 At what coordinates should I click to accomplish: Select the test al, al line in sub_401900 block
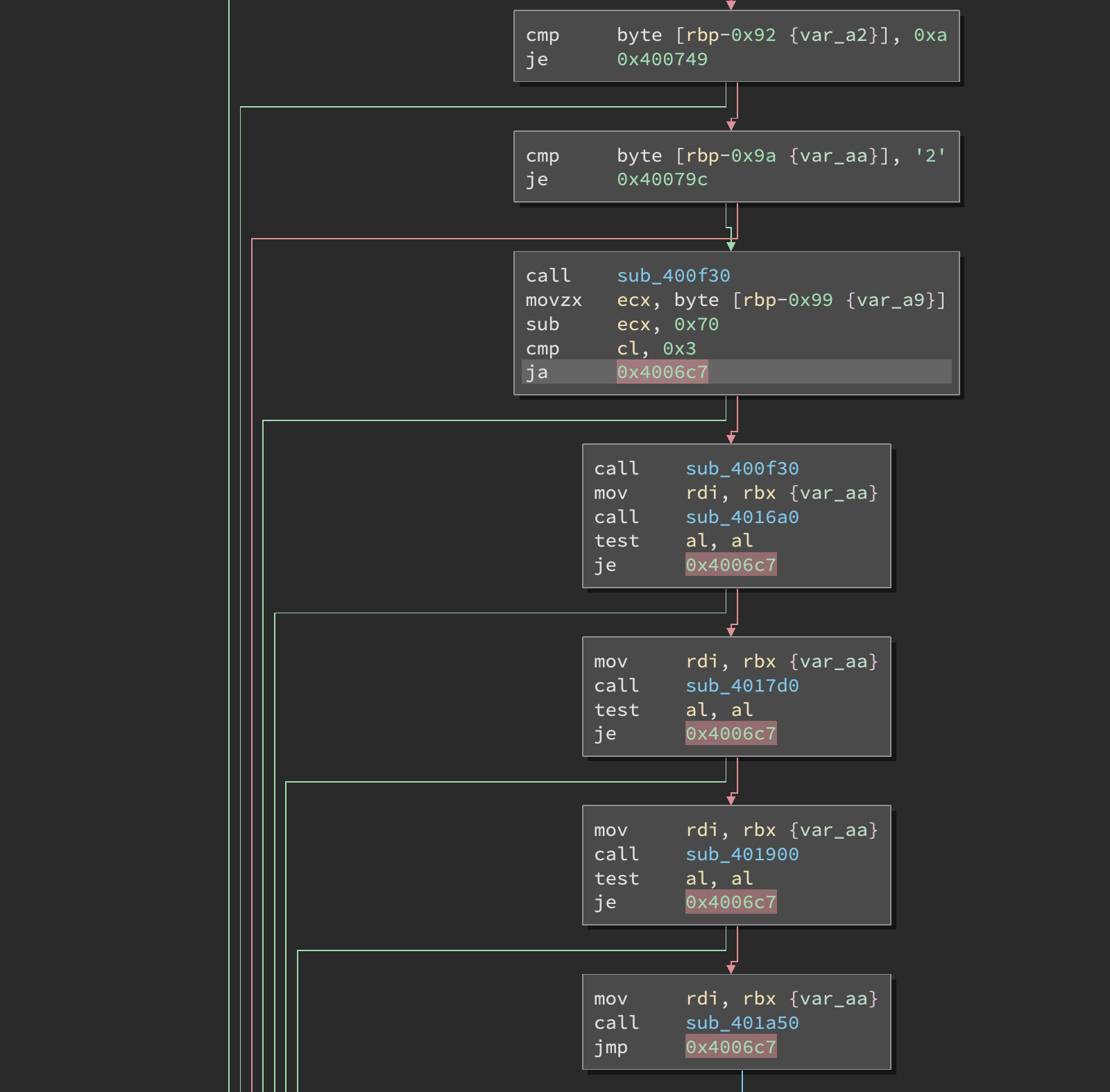pyautogui.click(x=673, y=878)
